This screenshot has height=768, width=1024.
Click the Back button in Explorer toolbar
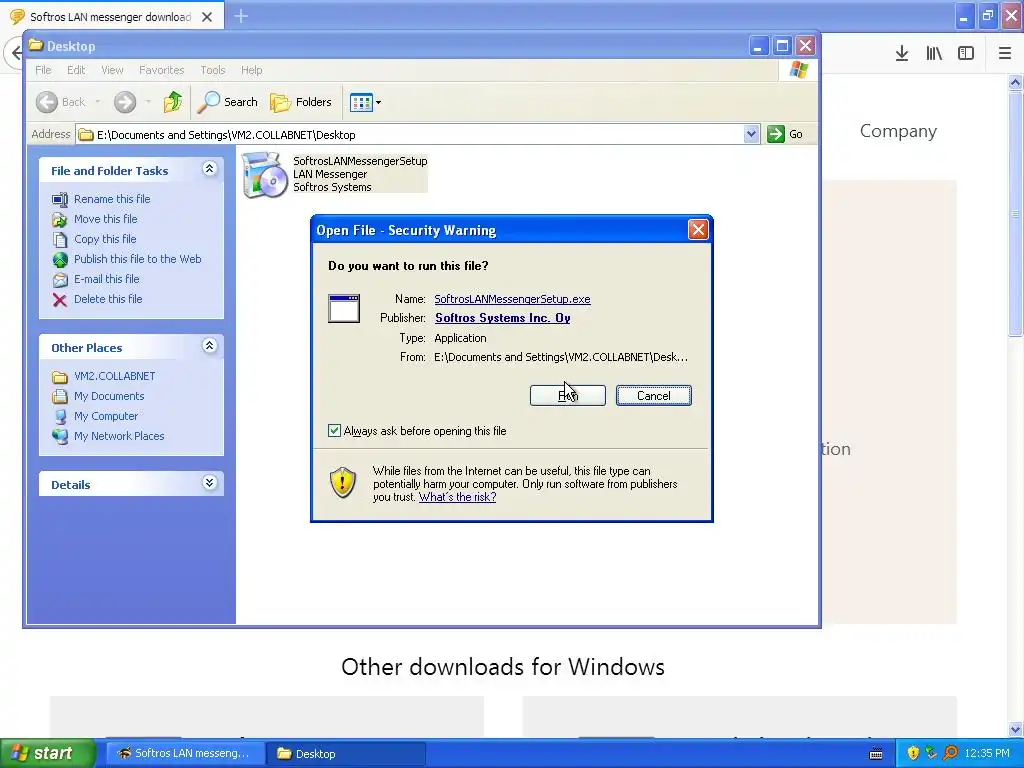pyautogui.click(x=61, y=102)
